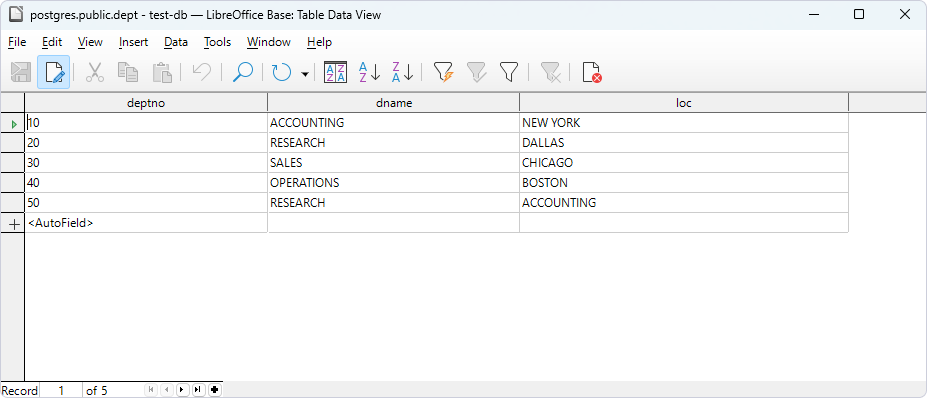Click the cell containing DALLAS

click(x=684, y=143)
